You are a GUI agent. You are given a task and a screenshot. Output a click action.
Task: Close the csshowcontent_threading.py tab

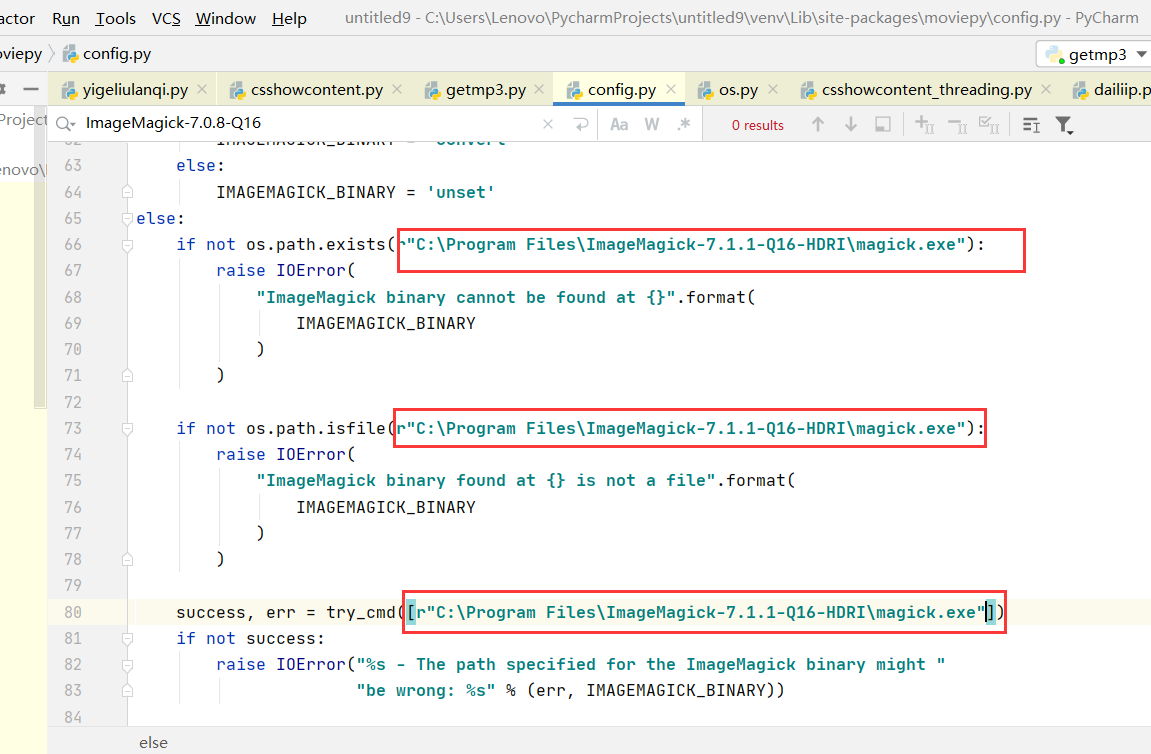[1046, 89]
